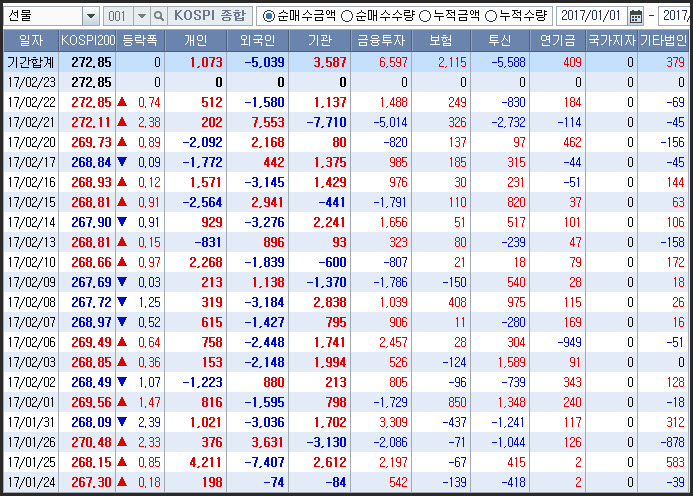The width and height of the screenshot is (693, 496).
Task: Click 연기금 value -949 on 17/02/06
Action: tap(569, 342)
